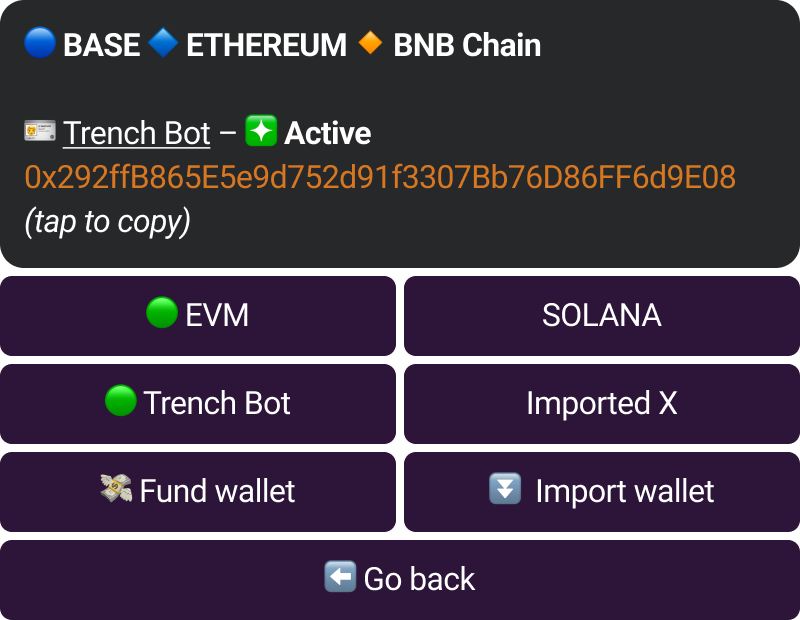Click the BNB Chain label
The width and height of the screenshot is (800, 620).
pyautogui.click(x=467, y=45)
